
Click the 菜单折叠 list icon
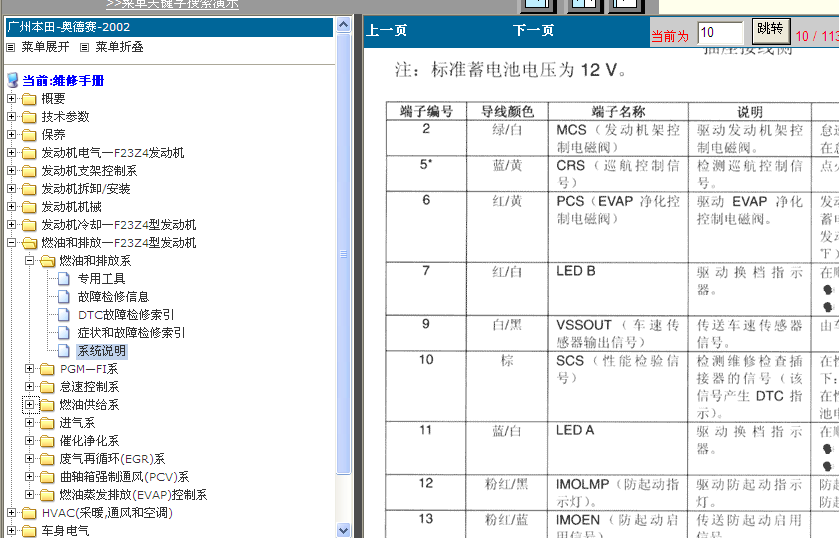(x=84, y=47)
